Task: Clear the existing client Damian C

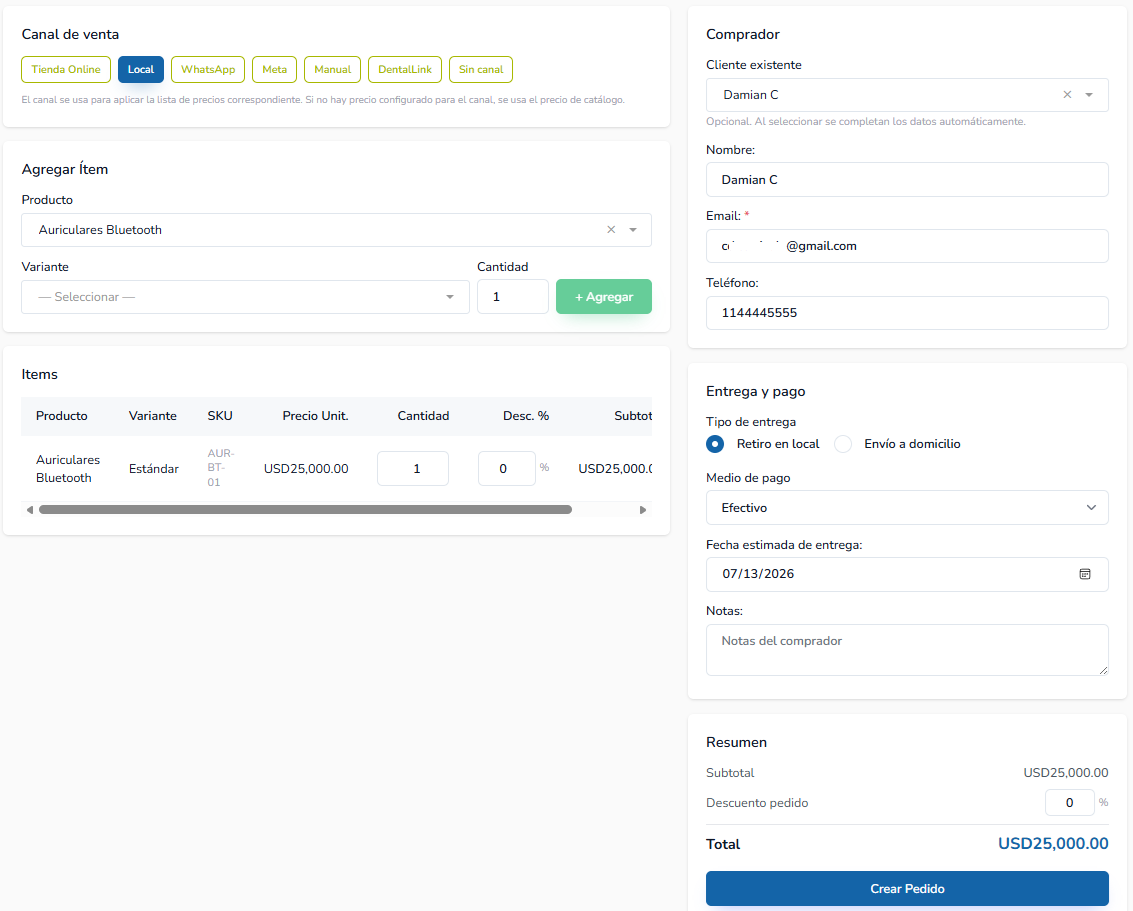Action: [1067, 95]
